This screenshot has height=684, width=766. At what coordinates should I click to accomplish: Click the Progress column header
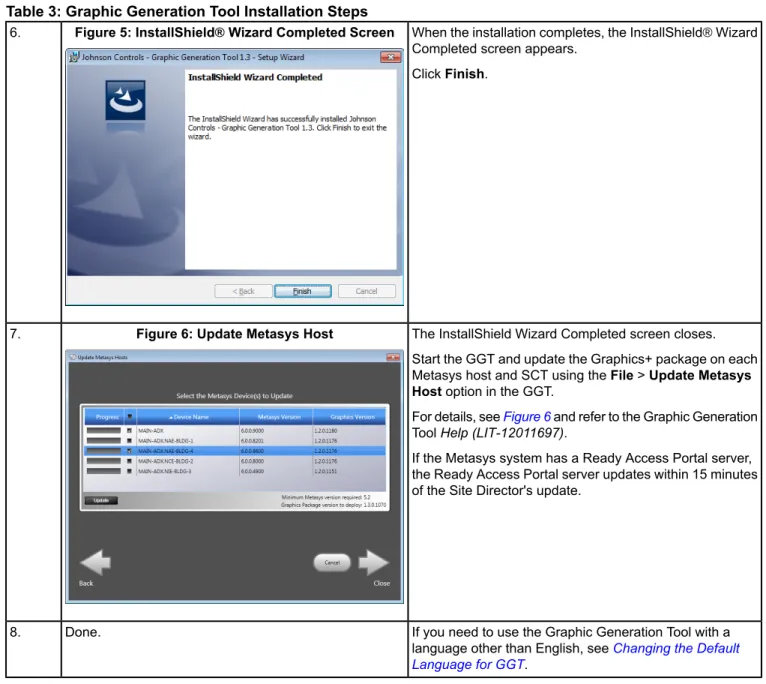tap(105, 417)
